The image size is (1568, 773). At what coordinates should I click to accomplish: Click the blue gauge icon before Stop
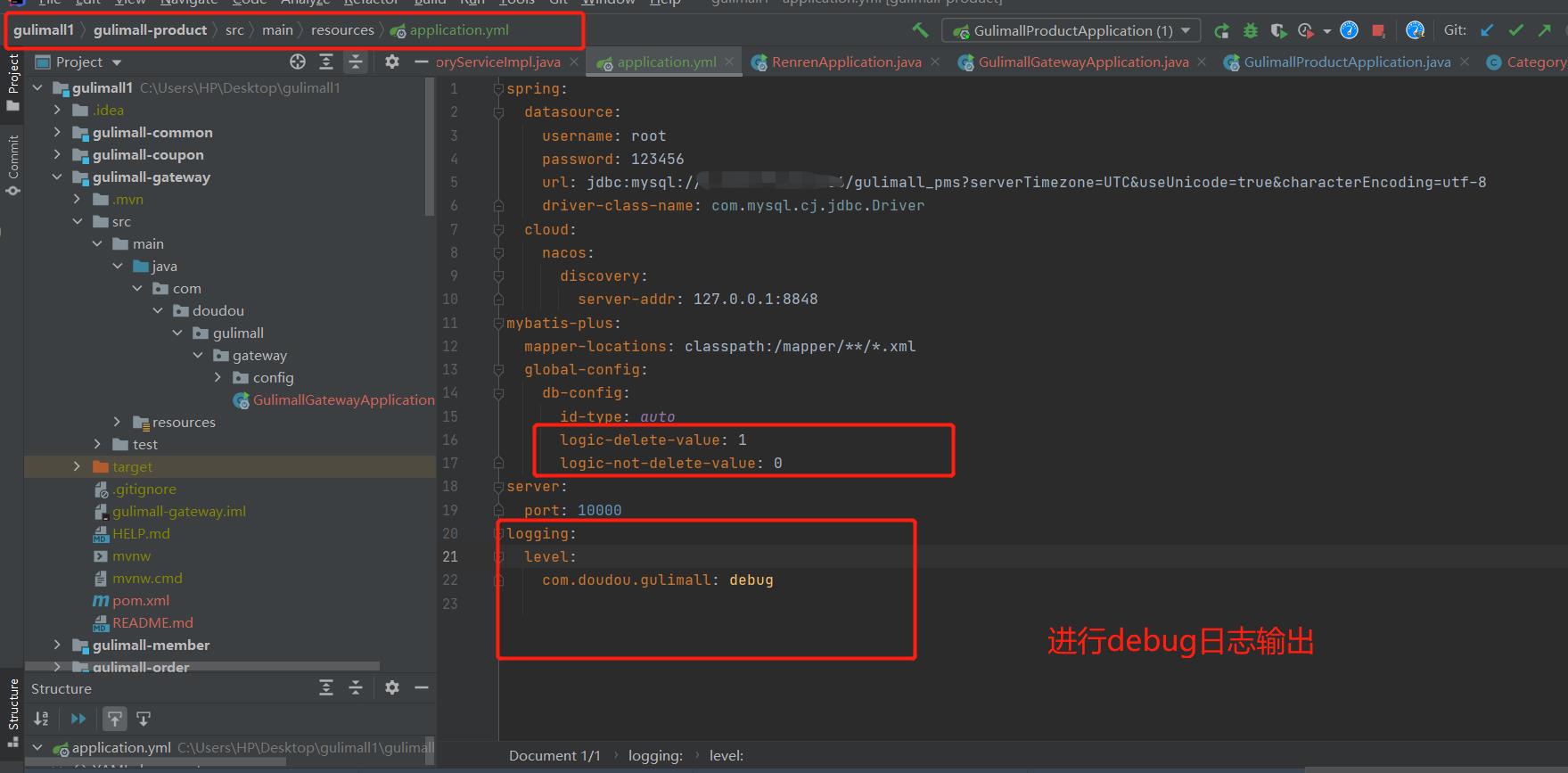point(1350,31)
